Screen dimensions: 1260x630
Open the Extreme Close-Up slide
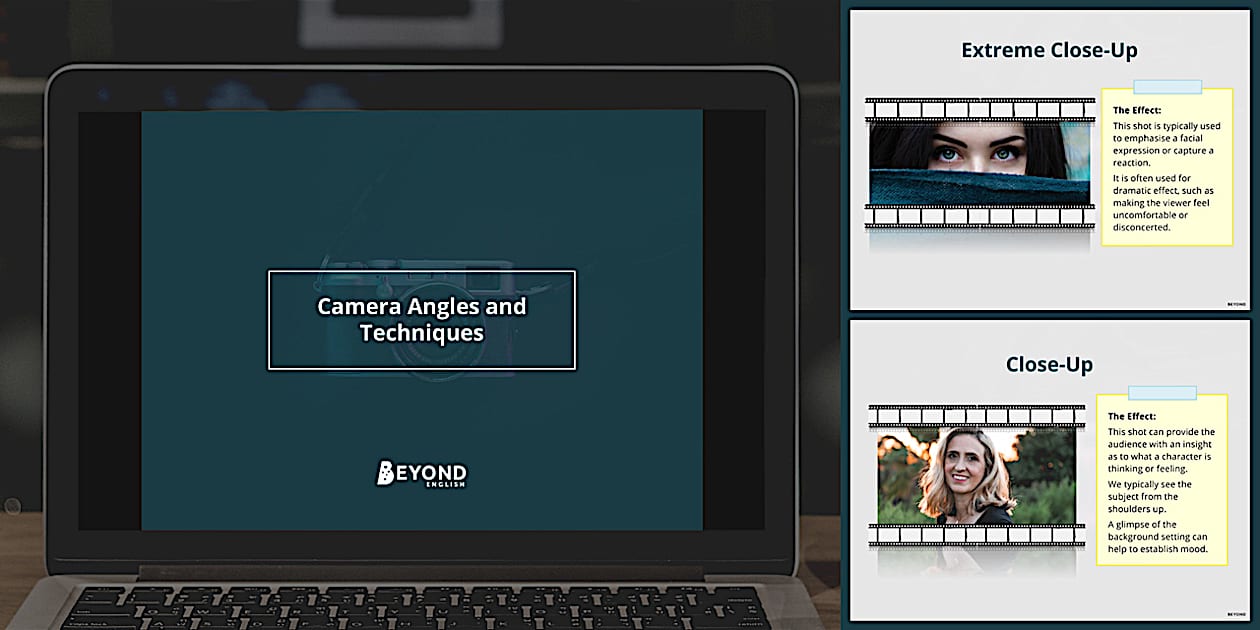[x=1049, y=155]
